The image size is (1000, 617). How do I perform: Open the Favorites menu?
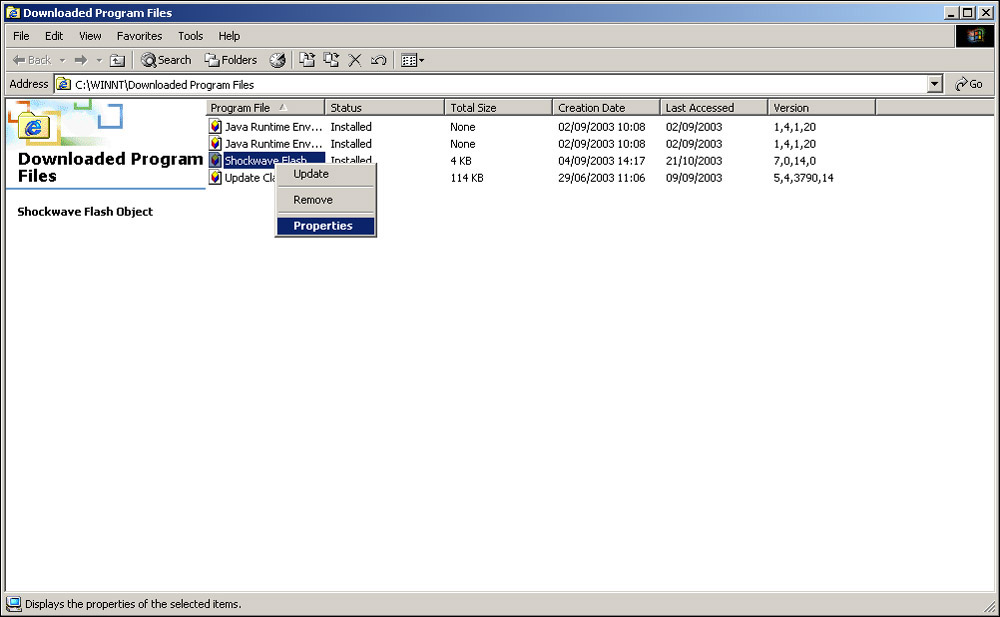[139, 36]
